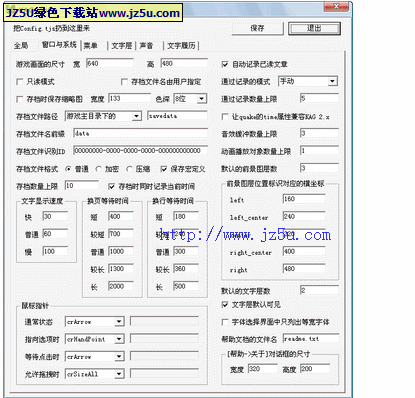Screen dimensions: 415x398
Task: Click game screen width field 640
Action: tap(110, 64)
